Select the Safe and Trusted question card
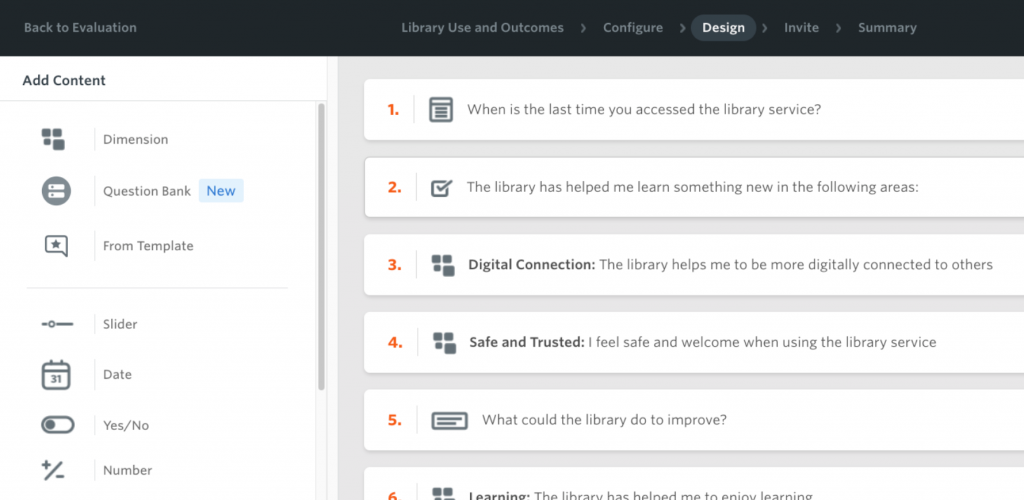Viewport: 1024px width, 500px height. click(x=694, y=343)
